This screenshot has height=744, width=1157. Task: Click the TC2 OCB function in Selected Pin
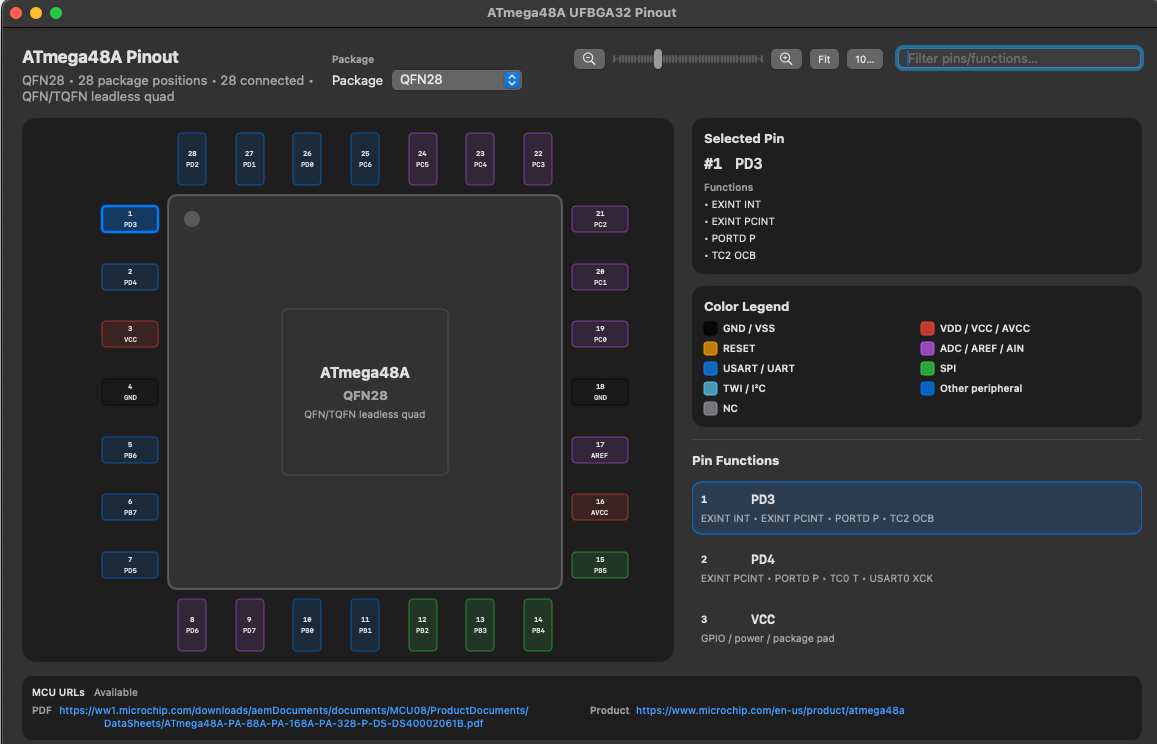coord(733,255)
